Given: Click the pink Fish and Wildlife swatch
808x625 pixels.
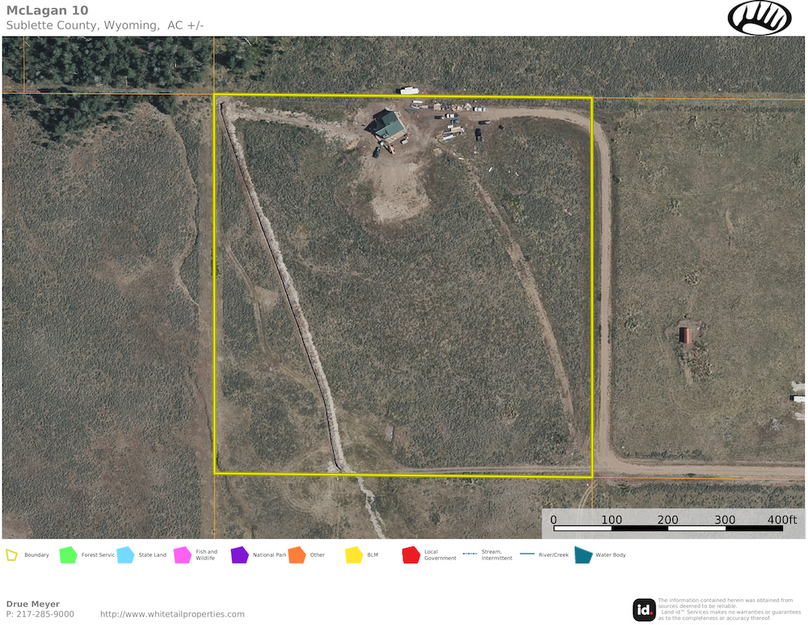Looking at the screenshot, I should tap(182, 554).
